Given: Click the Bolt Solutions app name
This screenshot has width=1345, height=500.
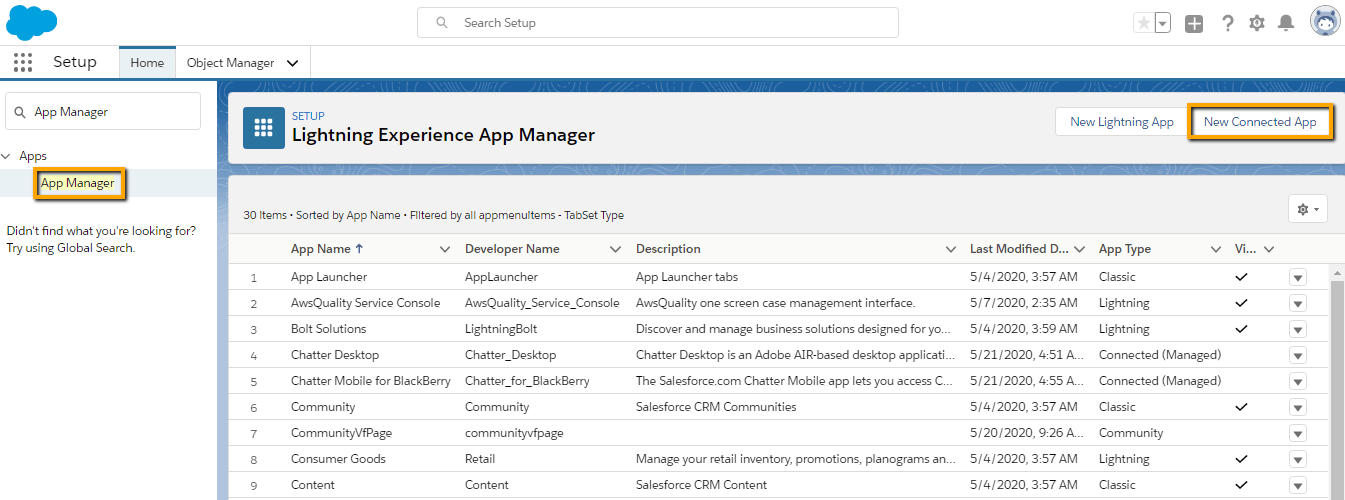Looking at the screenshot, I should [329, 329].
